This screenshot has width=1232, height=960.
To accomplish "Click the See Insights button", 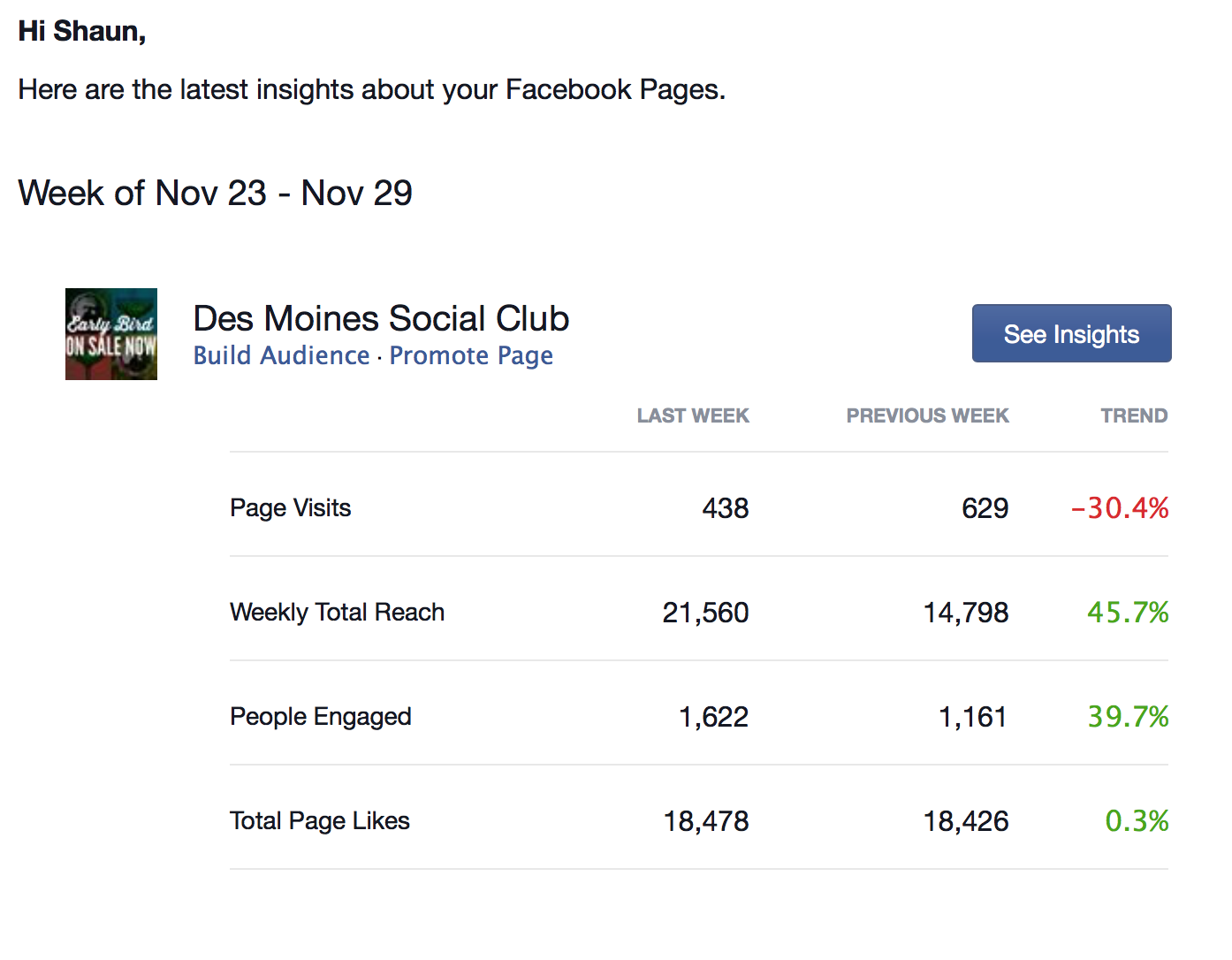I will click(1071, 334).
